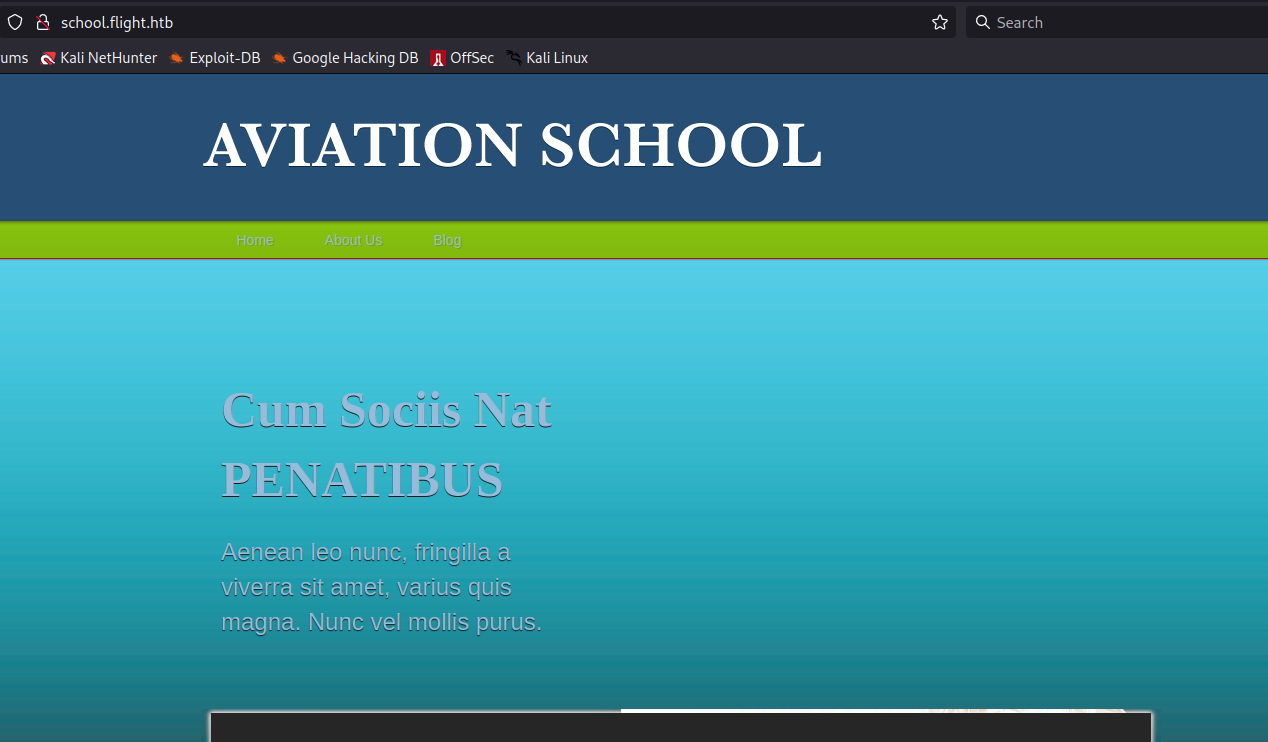The width and height of the screenshot is (1268, 742).
Task: Open the Google Hacking DB bookmark
Action: click(345, 58)
